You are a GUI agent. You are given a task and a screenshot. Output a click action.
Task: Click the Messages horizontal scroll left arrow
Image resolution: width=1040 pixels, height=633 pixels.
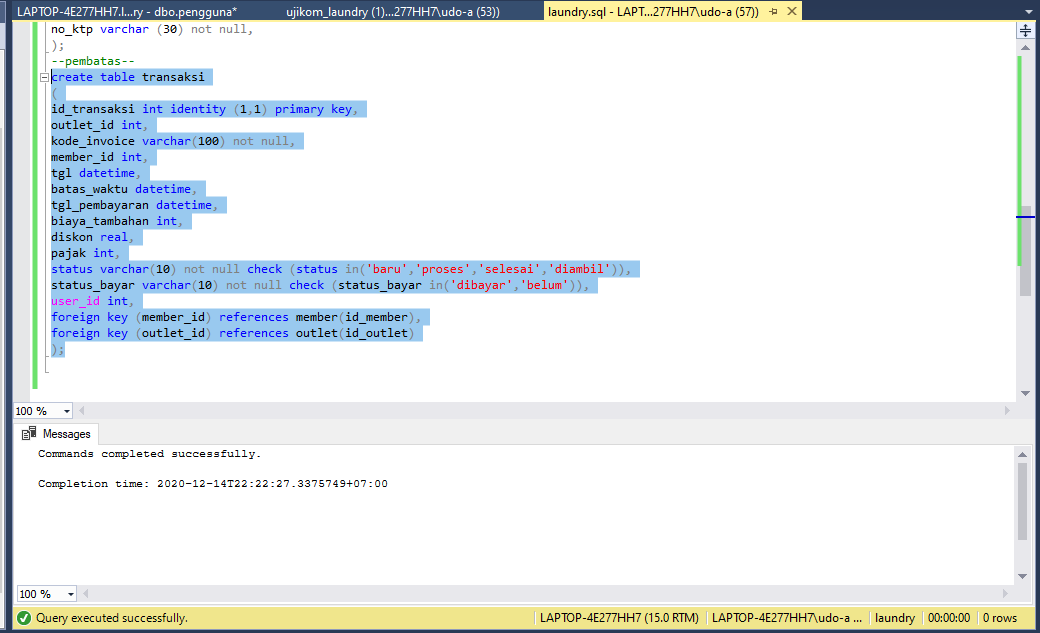point(86,593)
